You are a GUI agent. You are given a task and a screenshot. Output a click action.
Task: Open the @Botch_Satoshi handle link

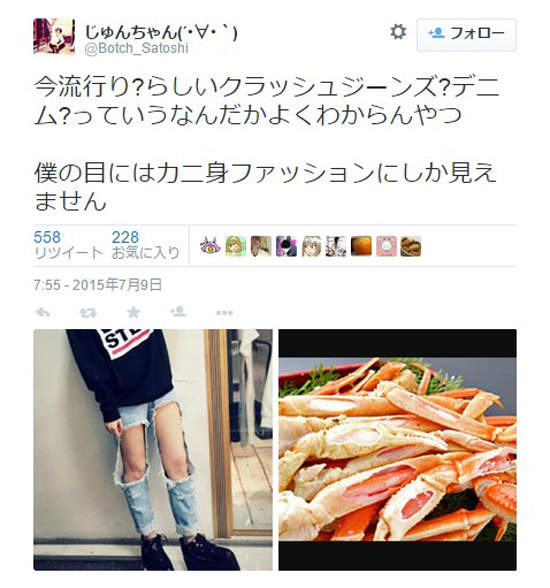(x=136, y=49)
